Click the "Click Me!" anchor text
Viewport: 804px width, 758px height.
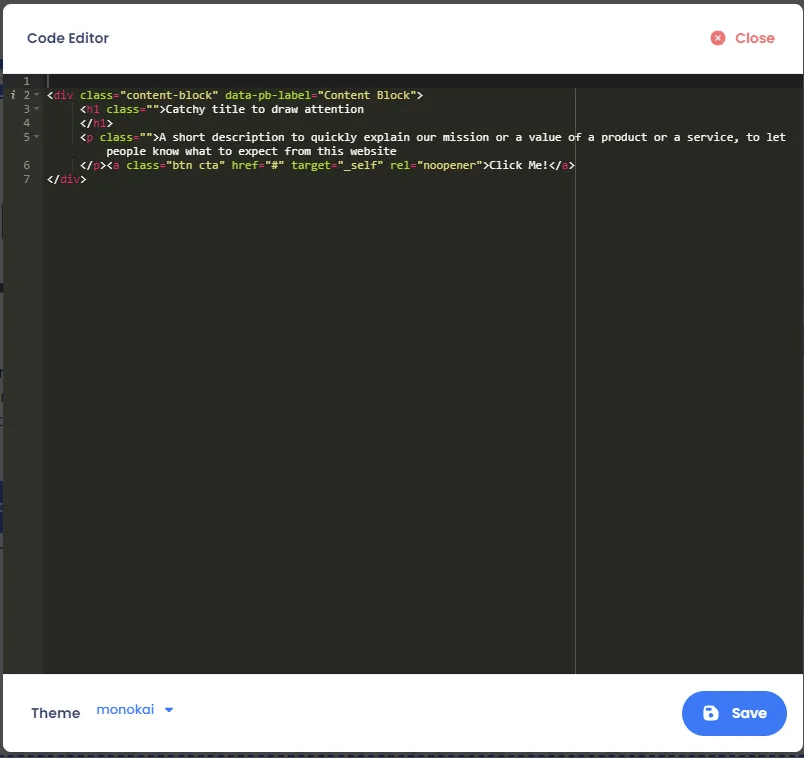[518, 165]
